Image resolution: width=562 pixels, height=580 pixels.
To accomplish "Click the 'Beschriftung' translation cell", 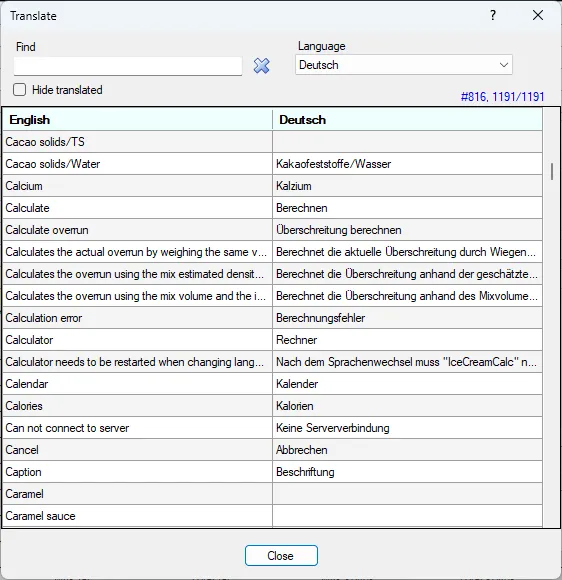I will (x=407, y=472).
